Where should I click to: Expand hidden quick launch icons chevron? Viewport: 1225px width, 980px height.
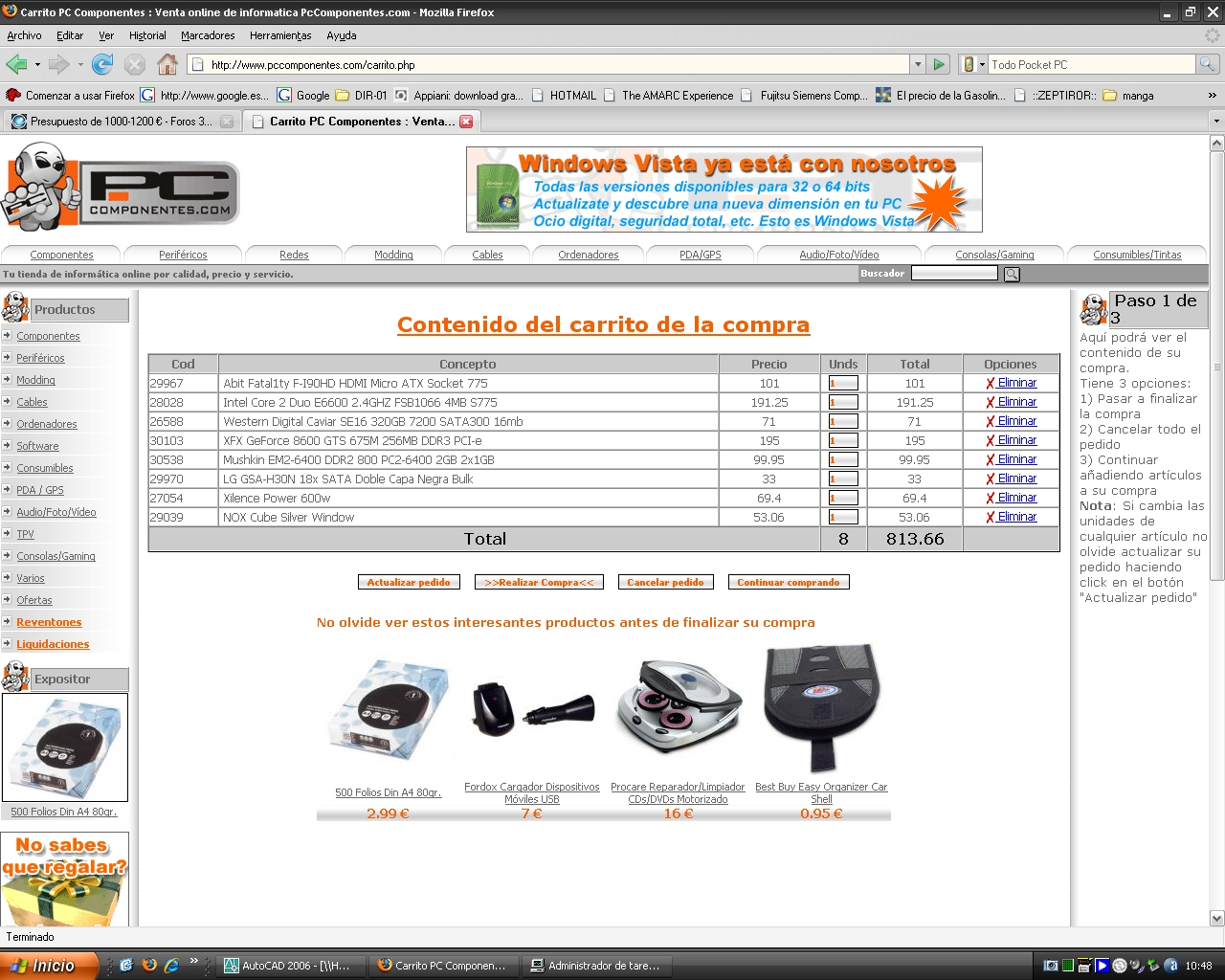[194, 961]
